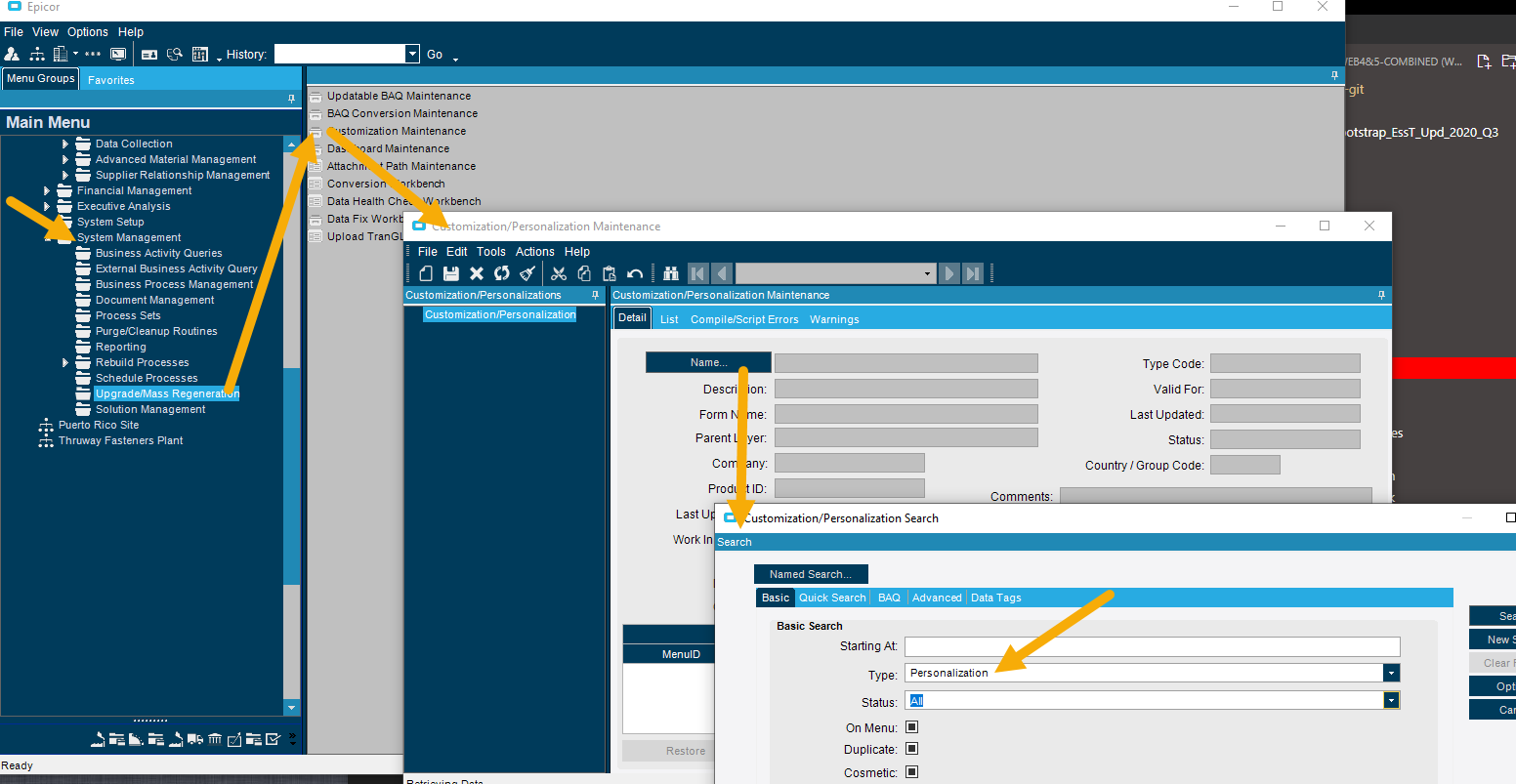Click the Named Search... button
1516x784 pixels.
(811, 574)
